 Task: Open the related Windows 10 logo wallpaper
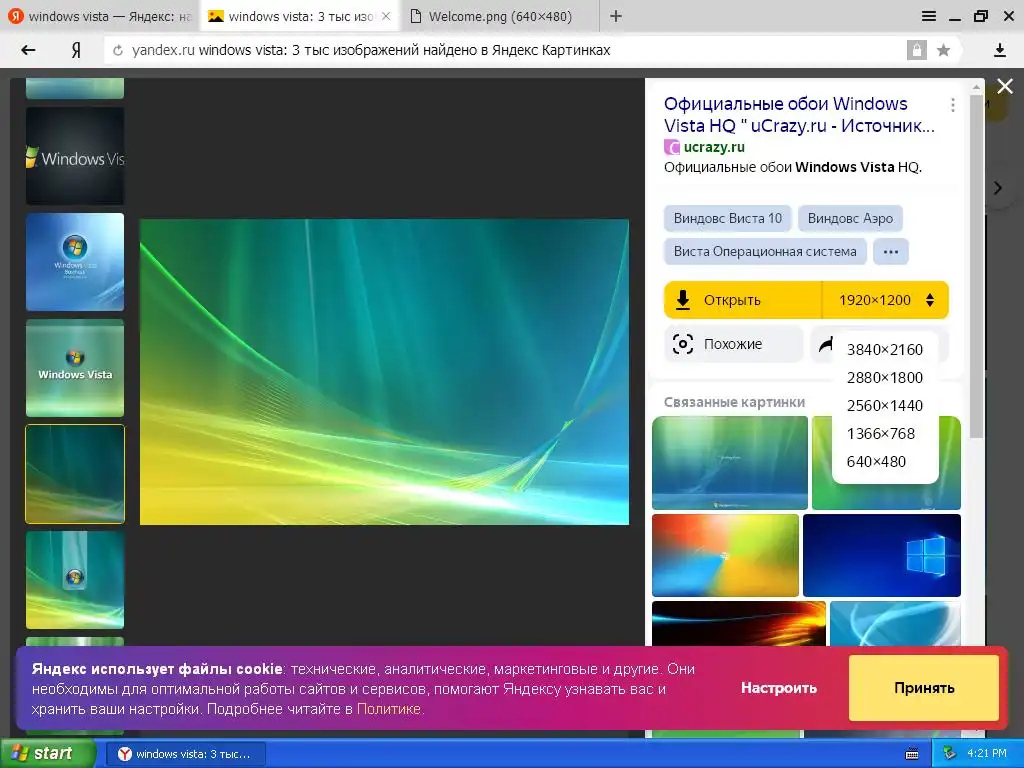click(882, 555)
